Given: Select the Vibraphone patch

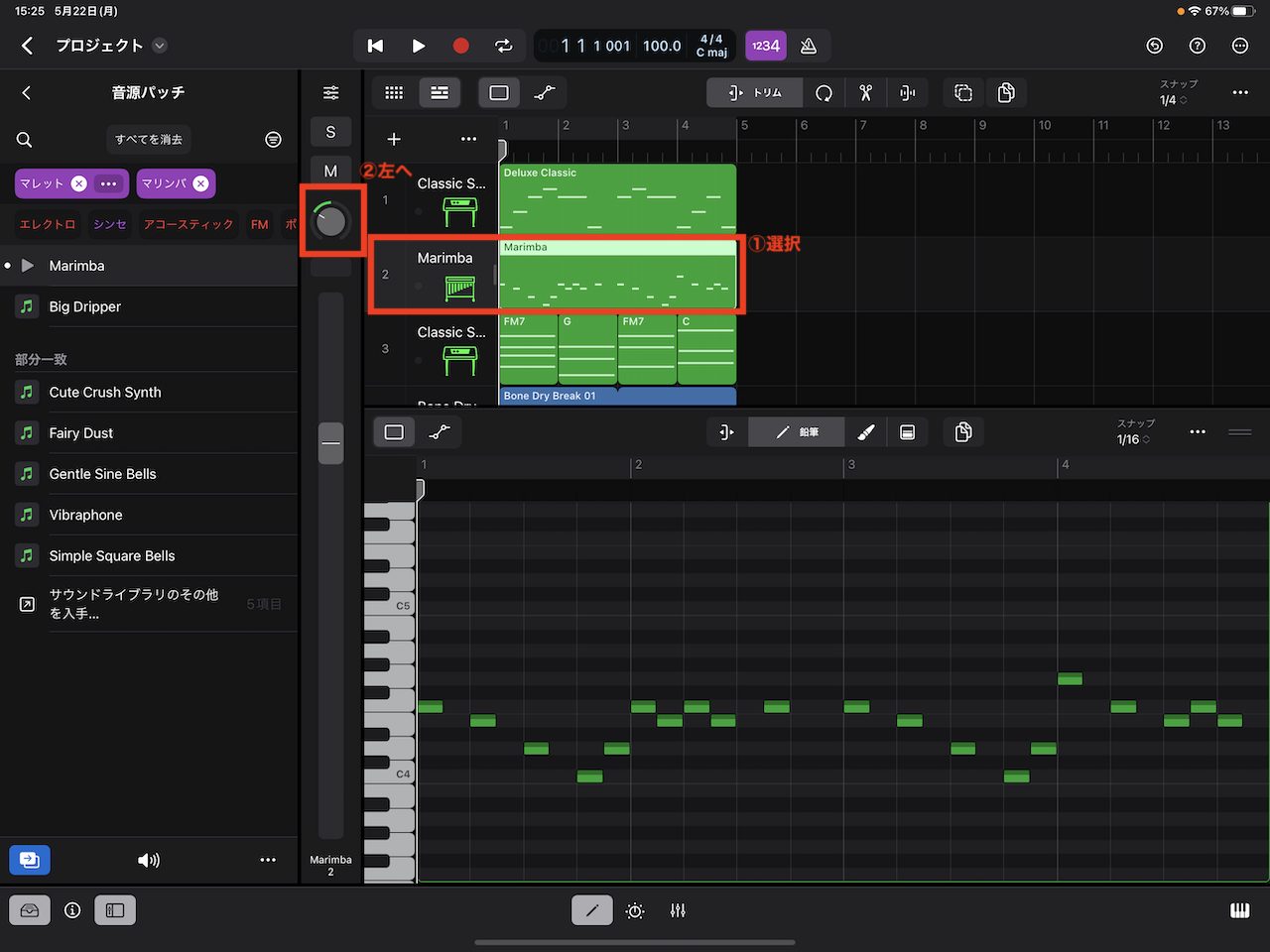Looking at the screenshot, I should (149, 515).
